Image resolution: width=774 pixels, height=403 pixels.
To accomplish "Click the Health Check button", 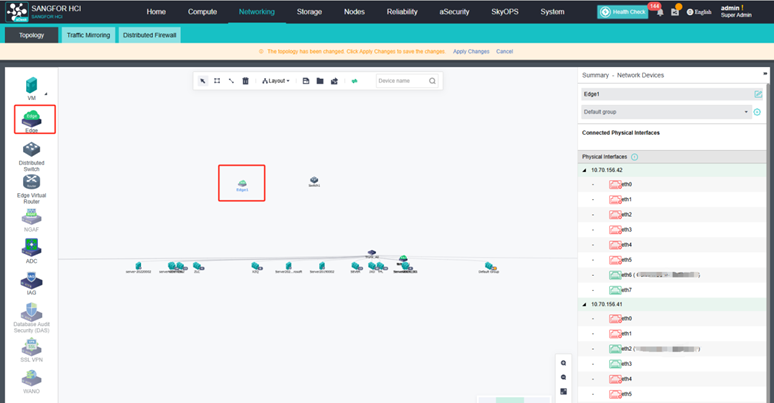I will click(x=623, y=12).
